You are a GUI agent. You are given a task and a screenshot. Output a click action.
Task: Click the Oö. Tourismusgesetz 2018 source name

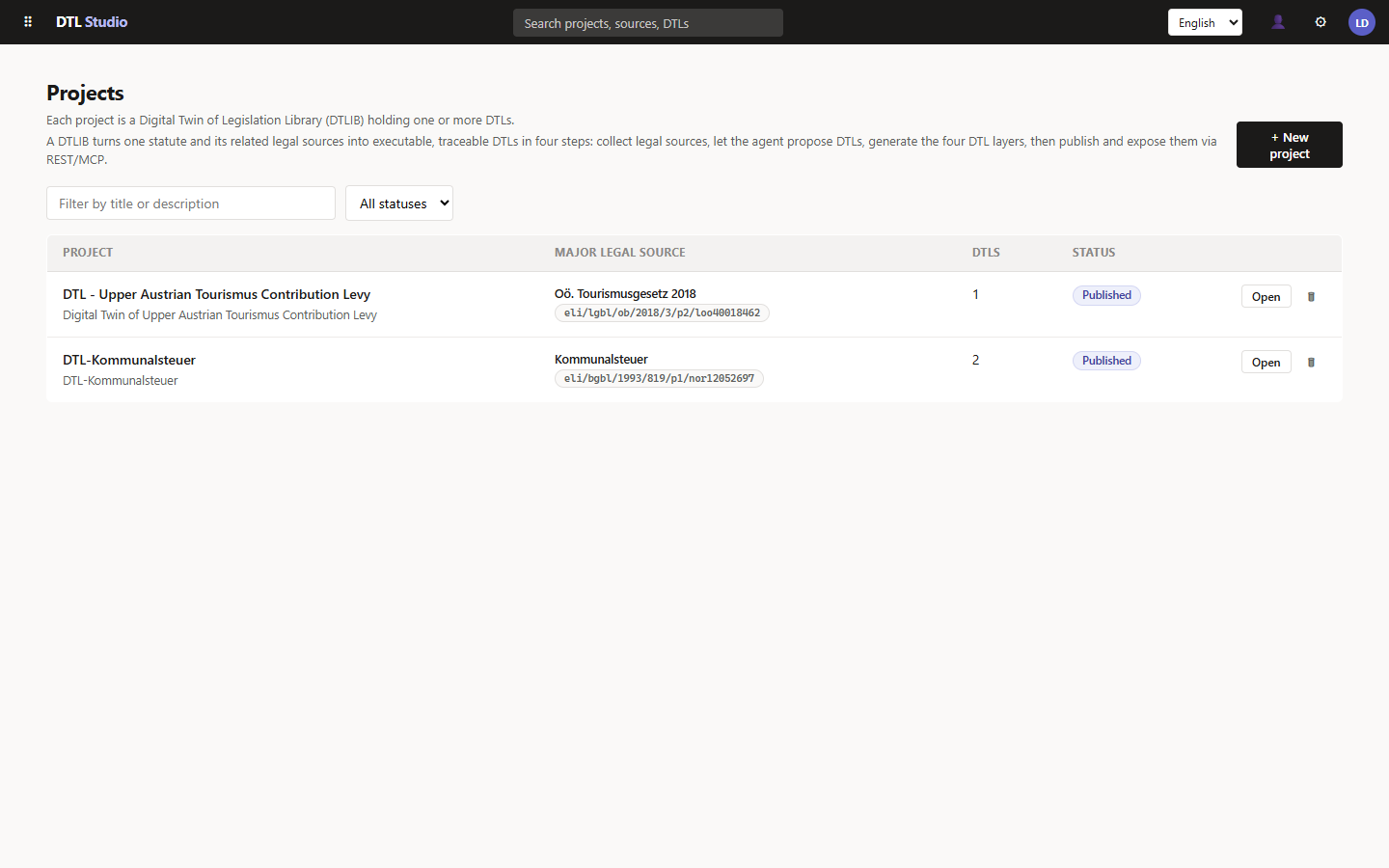(x=625, y=294)
